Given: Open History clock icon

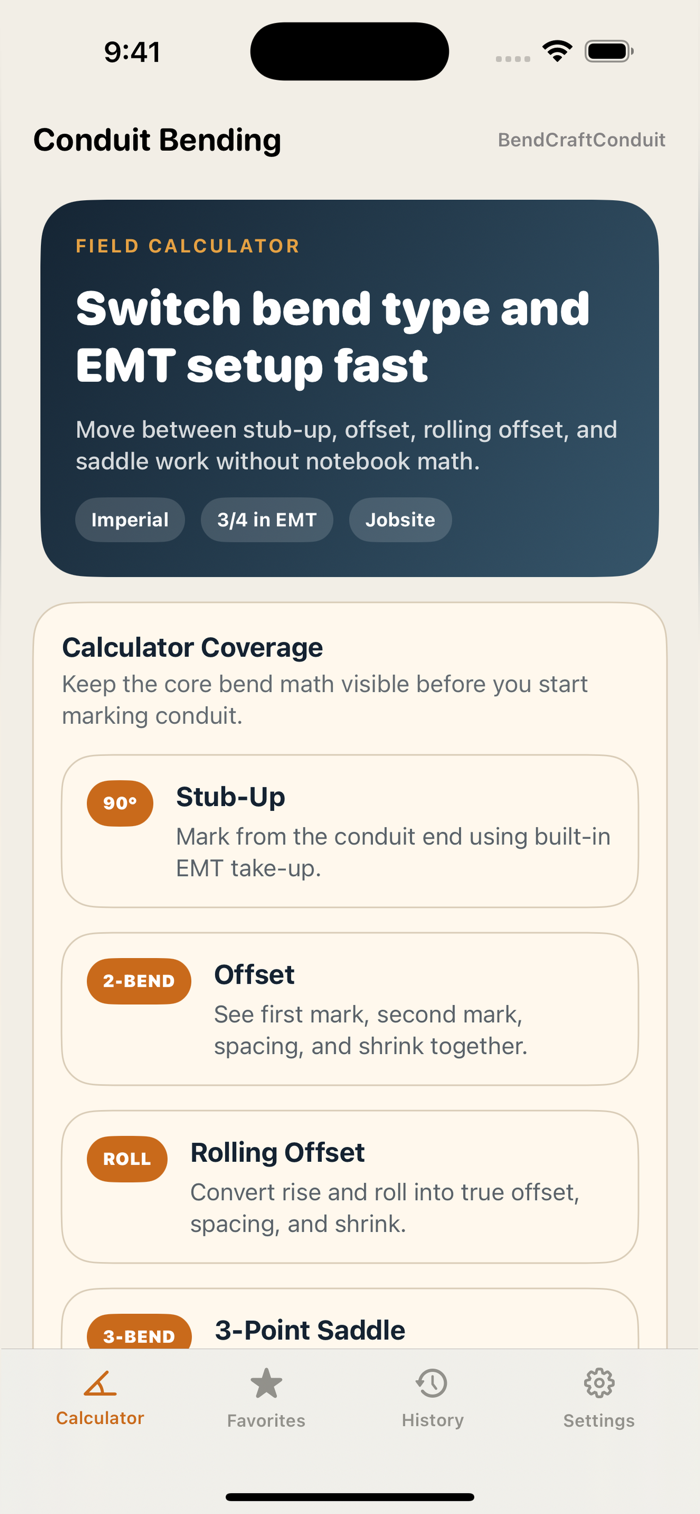Looking at the screenshot, I should click(x=432, y=1384).
